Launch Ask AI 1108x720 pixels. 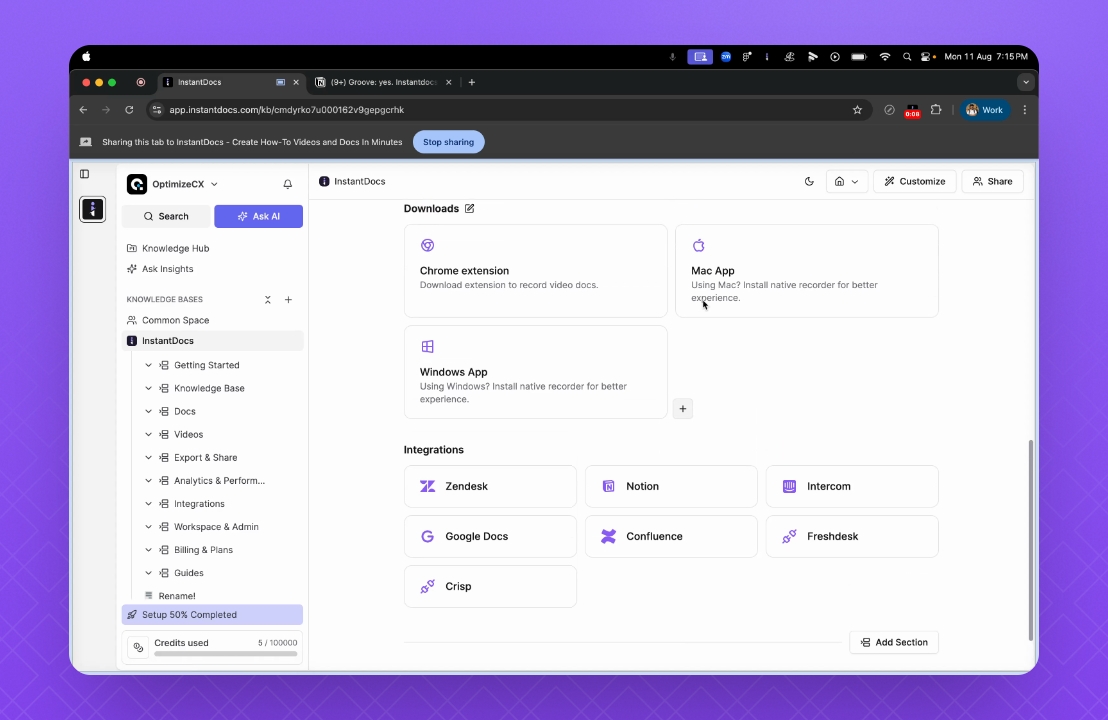pyautogui.click(x=259, y=216)
